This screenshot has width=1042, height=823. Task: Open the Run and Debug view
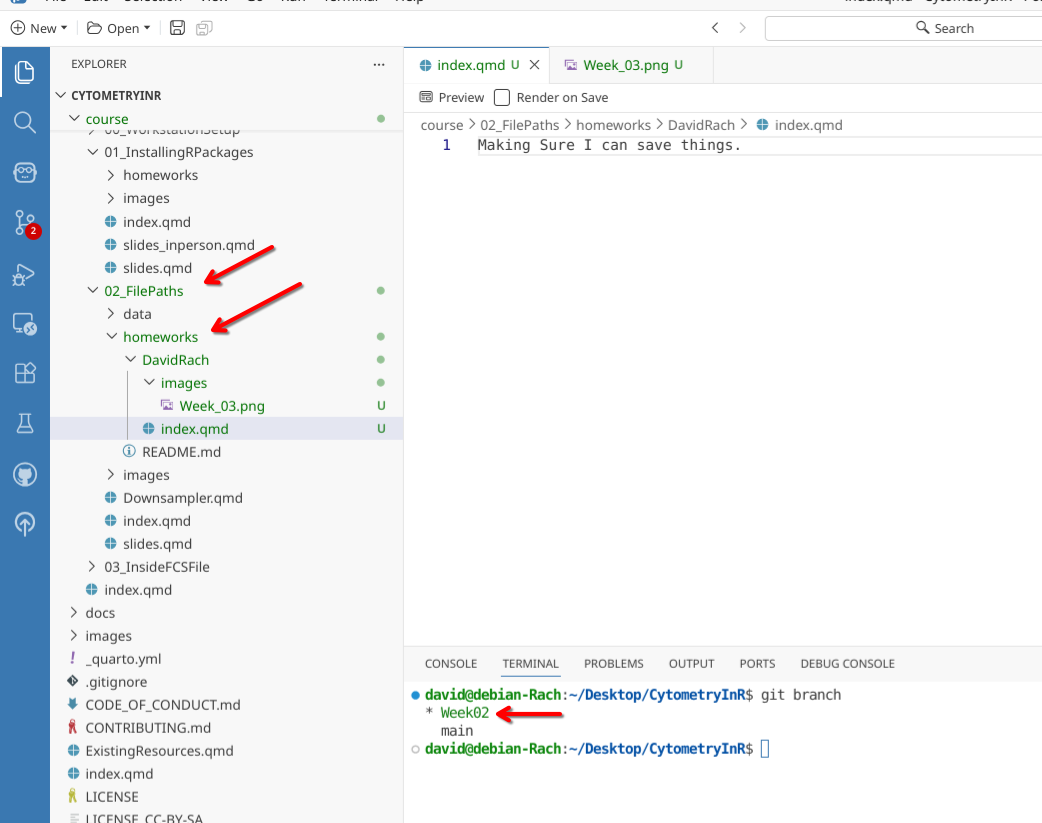click(25, 274)
